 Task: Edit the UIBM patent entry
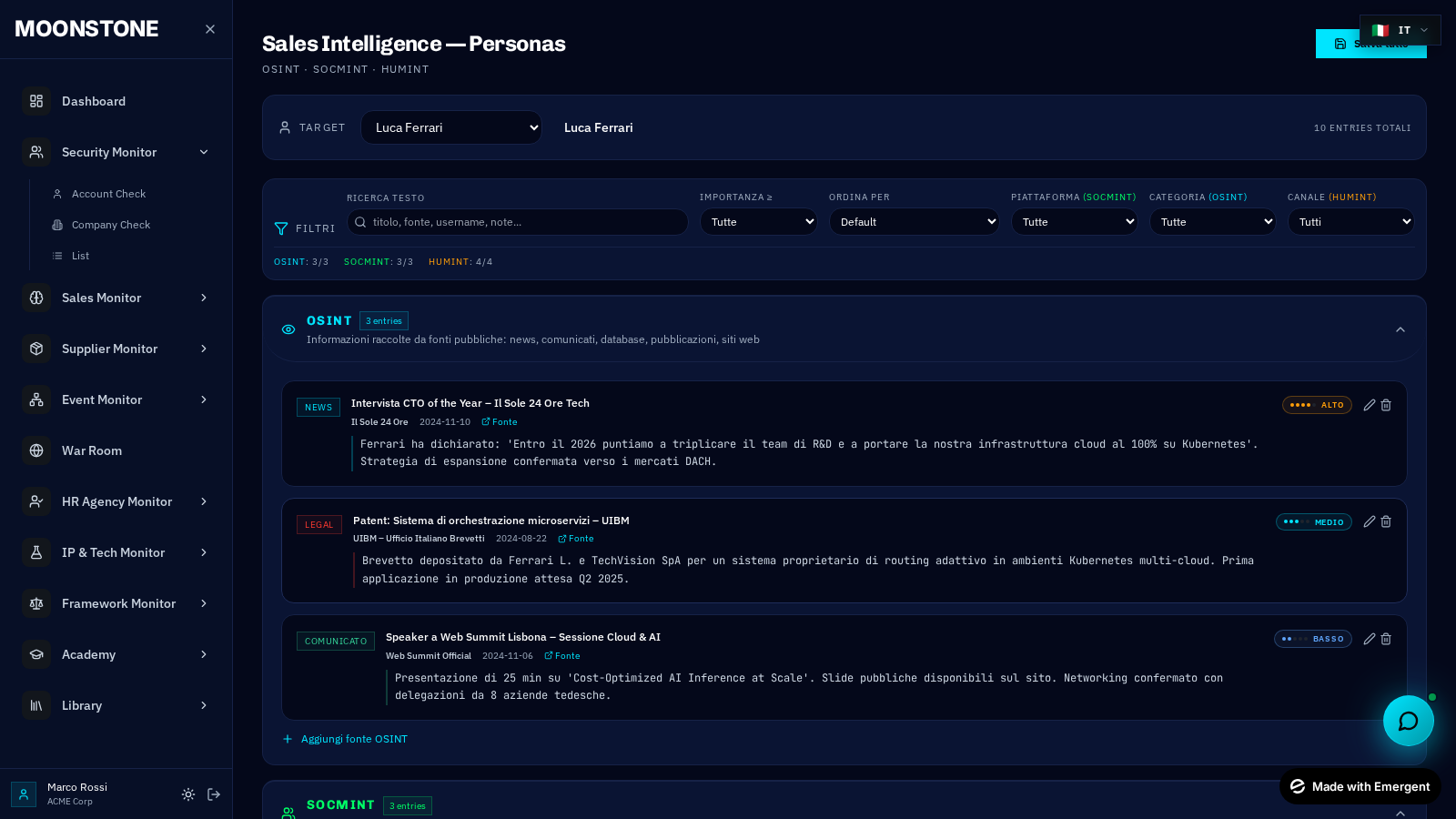click(1370, 521)
